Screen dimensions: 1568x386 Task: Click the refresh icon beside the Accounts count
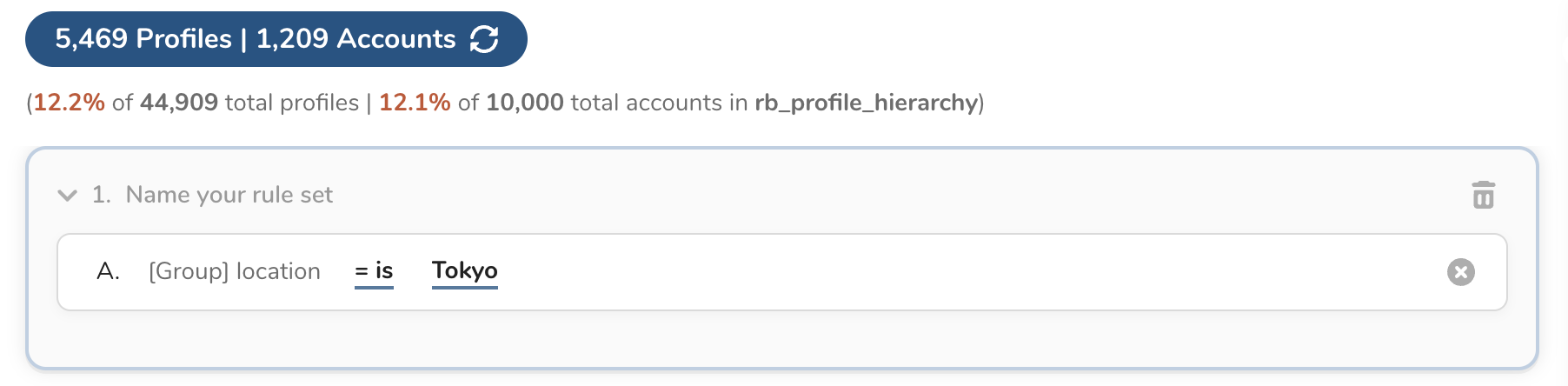coord(484,39)
